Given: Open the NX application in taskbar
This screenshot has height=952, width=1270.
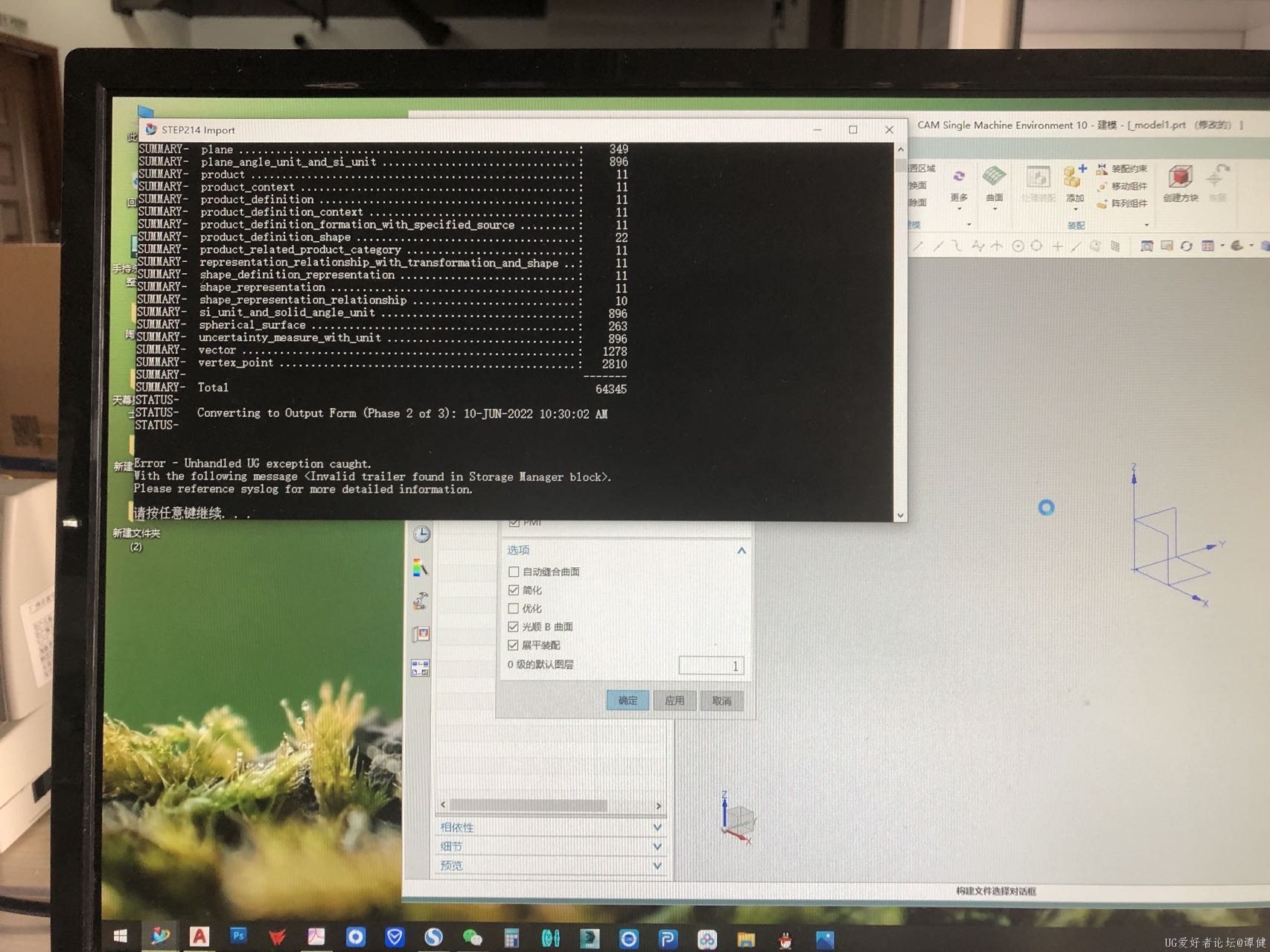Looking at the screenshot, I should (160, 936).
